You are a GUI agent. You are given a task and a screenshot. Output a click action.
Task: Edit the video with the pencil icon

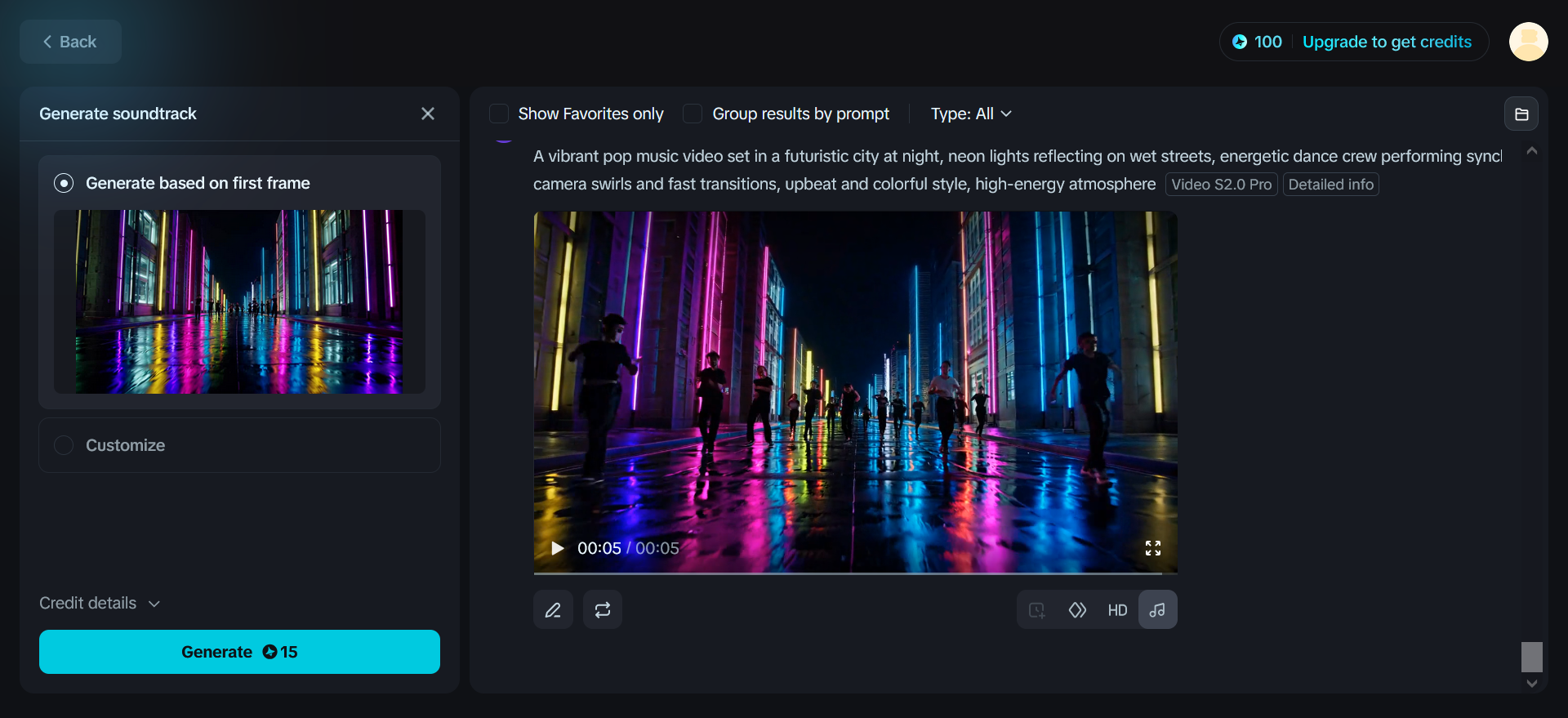point(553,610)
